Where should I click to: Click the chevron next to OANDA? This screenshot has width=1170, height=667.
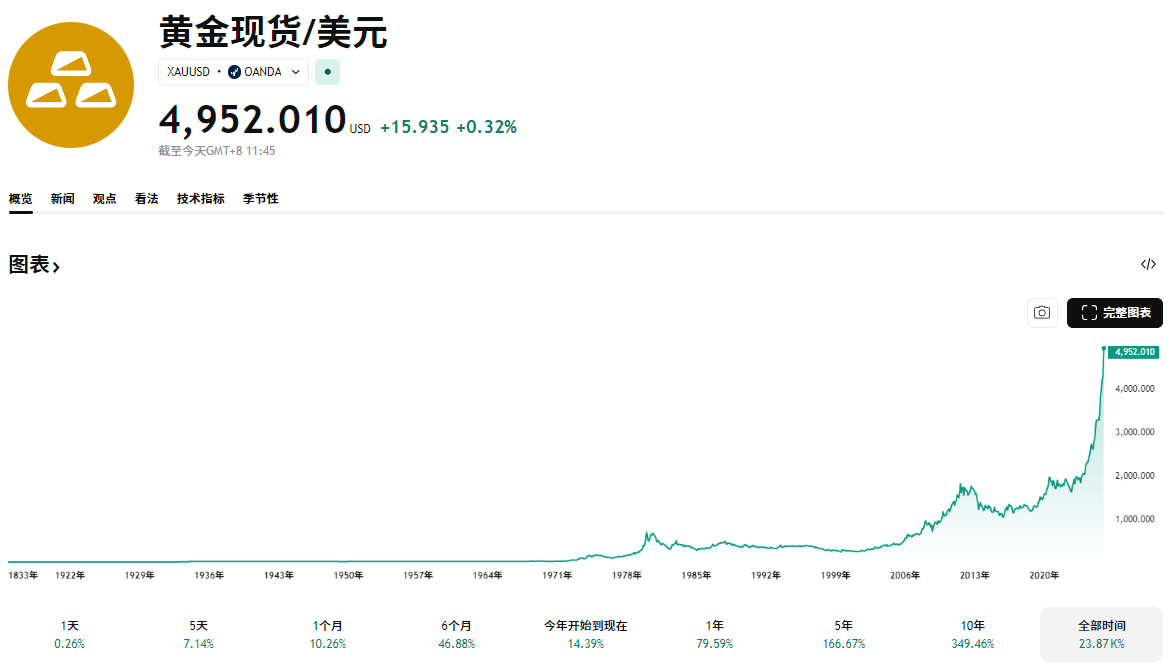pos(296,71)
